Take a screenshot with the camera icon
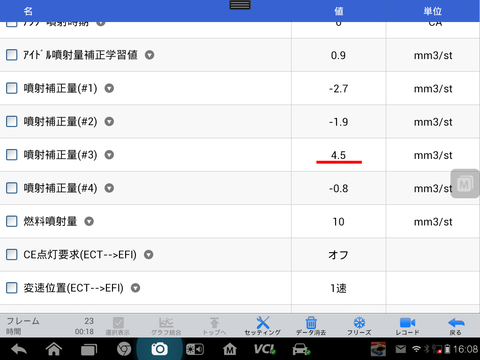 click(159, 349)
